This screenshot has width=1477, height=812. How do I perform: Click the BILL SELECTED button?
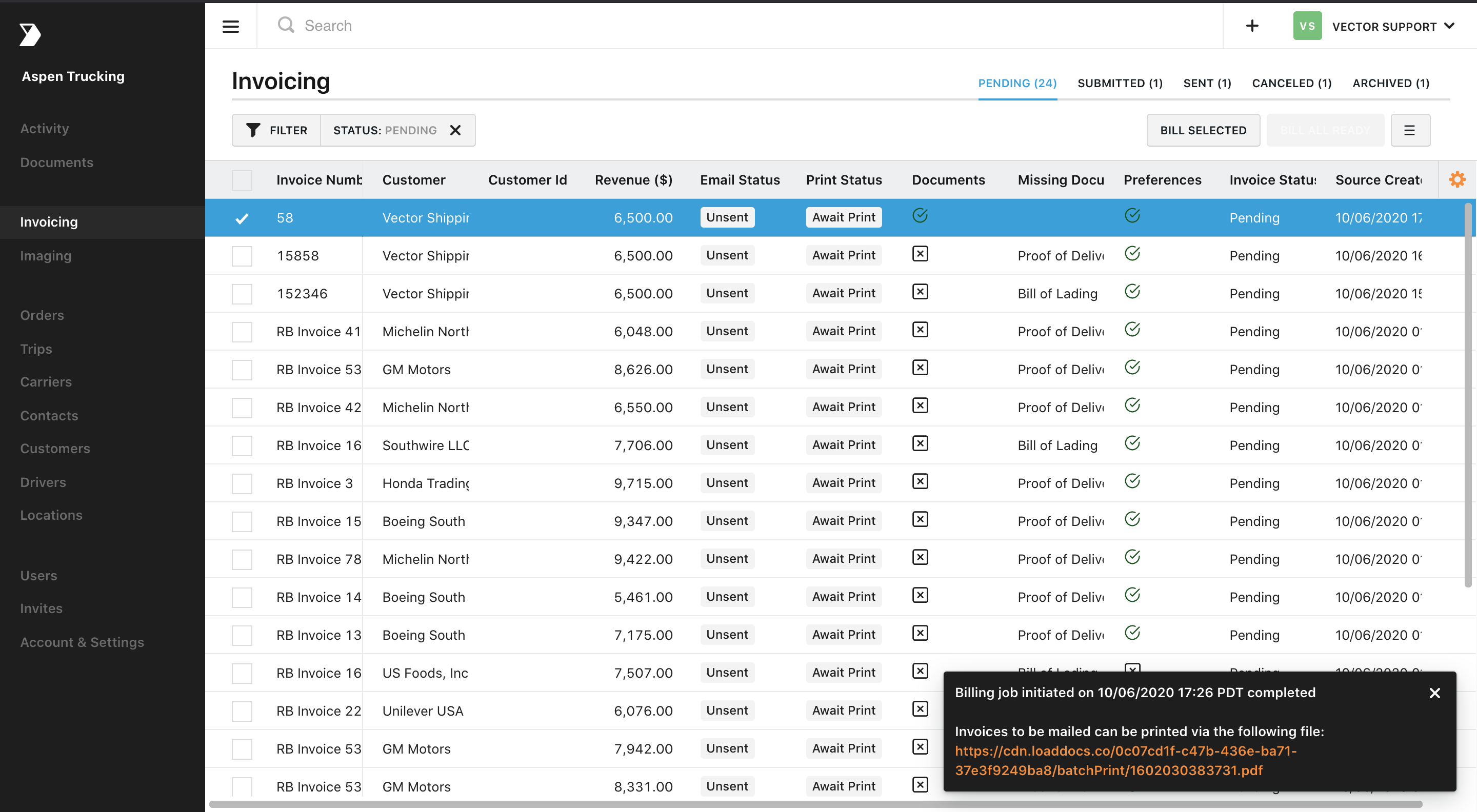[1203, 130]
